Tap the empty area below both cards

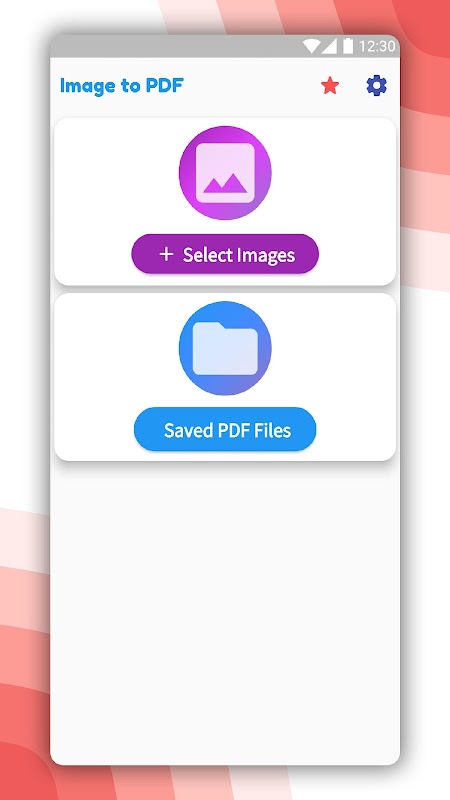225,612
